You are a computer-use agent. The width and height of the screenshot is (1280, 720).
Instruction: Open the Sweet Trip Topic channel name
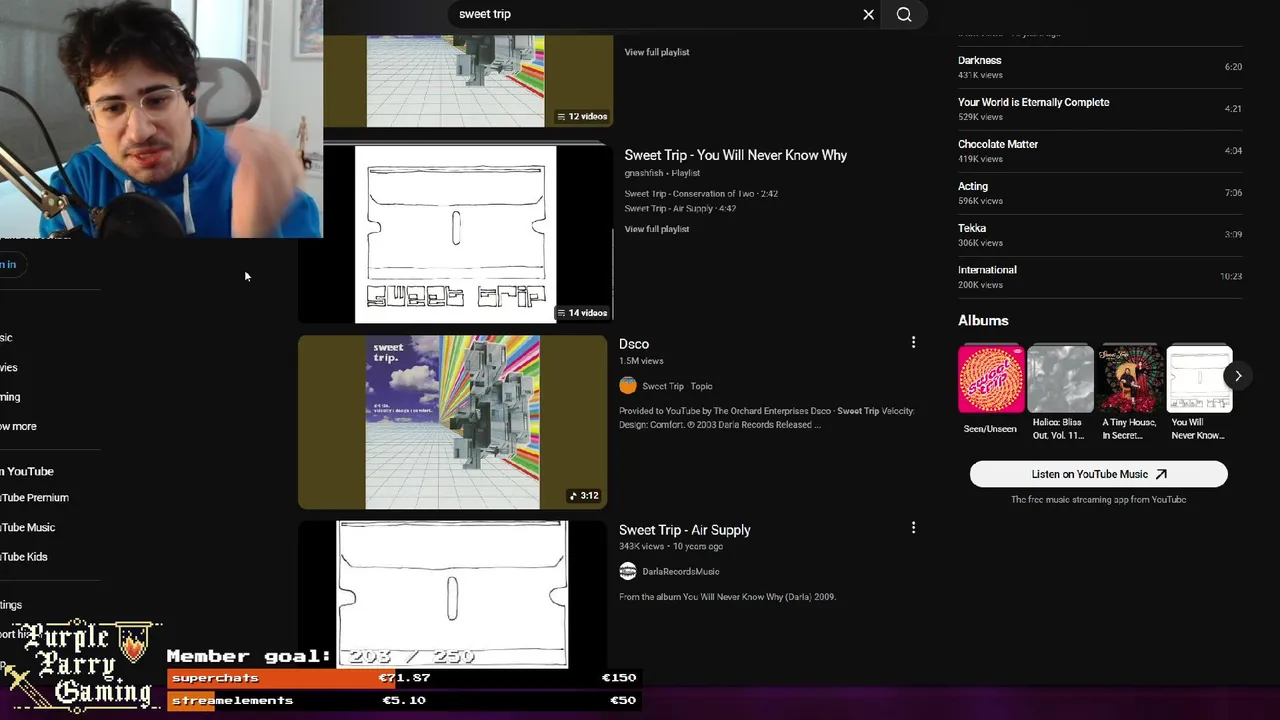(x=677, y=386)
